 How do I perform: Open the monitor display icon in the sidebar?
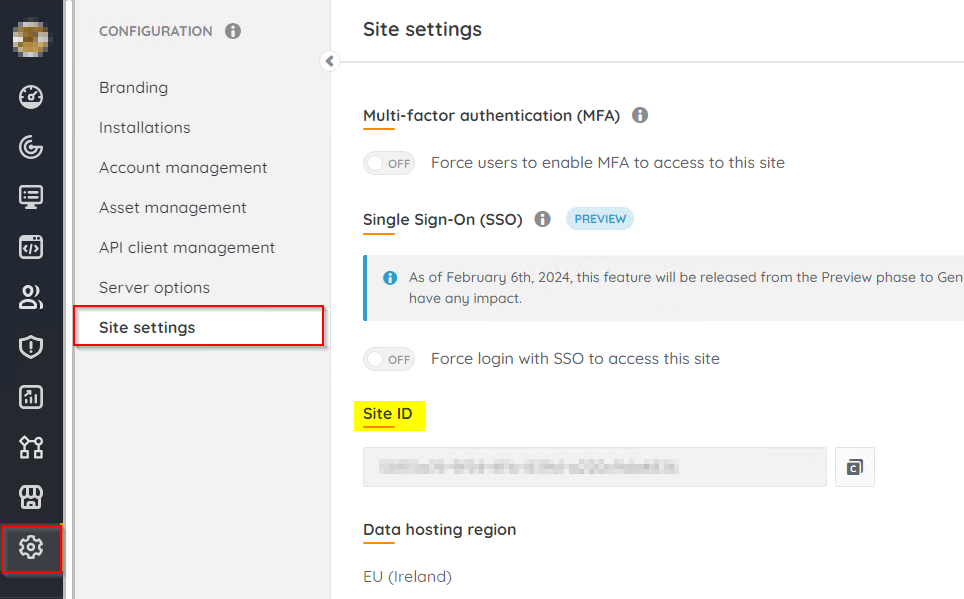(30, 197)
